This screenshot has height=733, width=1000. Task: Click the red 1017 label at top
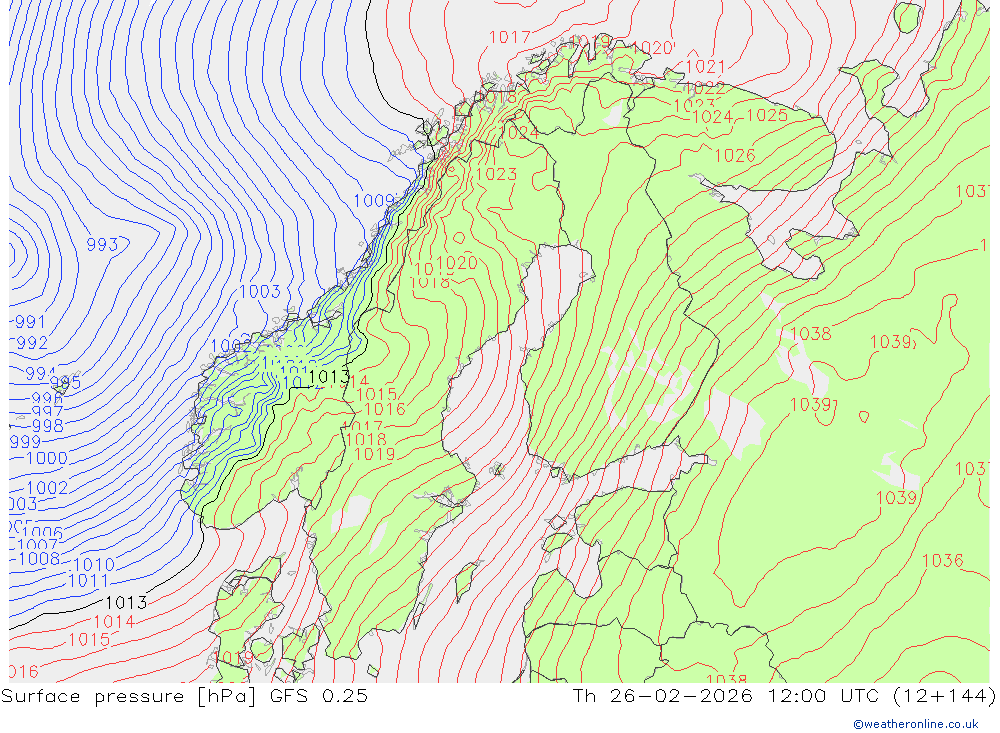click(x=510, y=37)
